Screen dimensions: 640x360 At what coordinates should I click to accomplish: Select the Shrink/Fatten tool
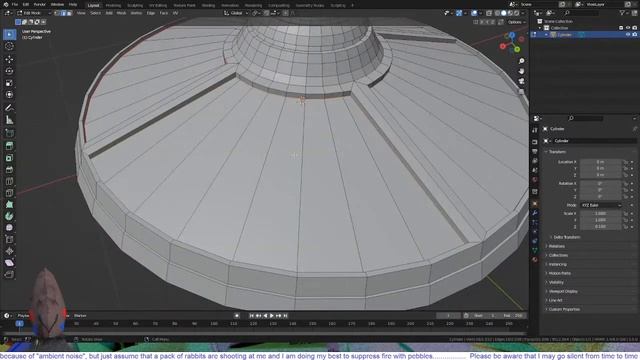pos(9,251)
